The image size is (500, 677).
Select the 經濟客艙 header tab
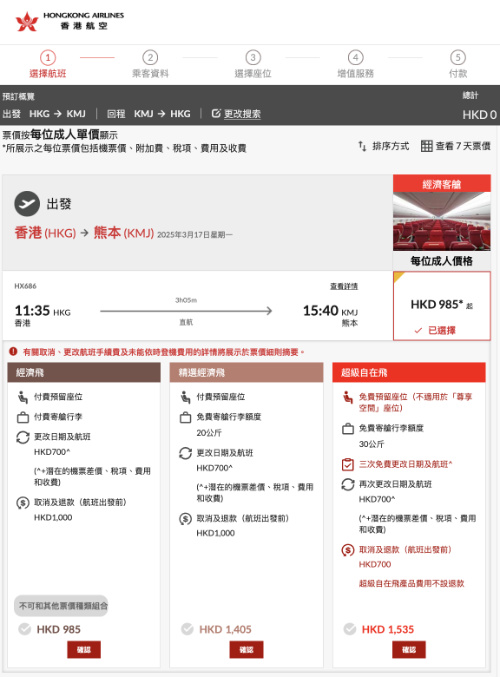click(442, 183)
